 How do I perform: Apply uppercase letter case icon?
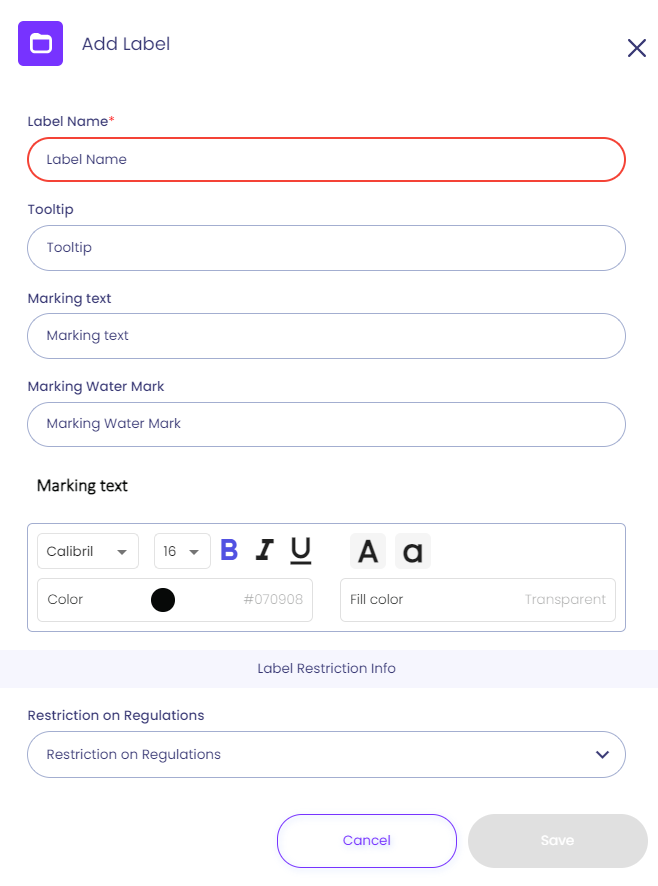[x=368, y=551]
